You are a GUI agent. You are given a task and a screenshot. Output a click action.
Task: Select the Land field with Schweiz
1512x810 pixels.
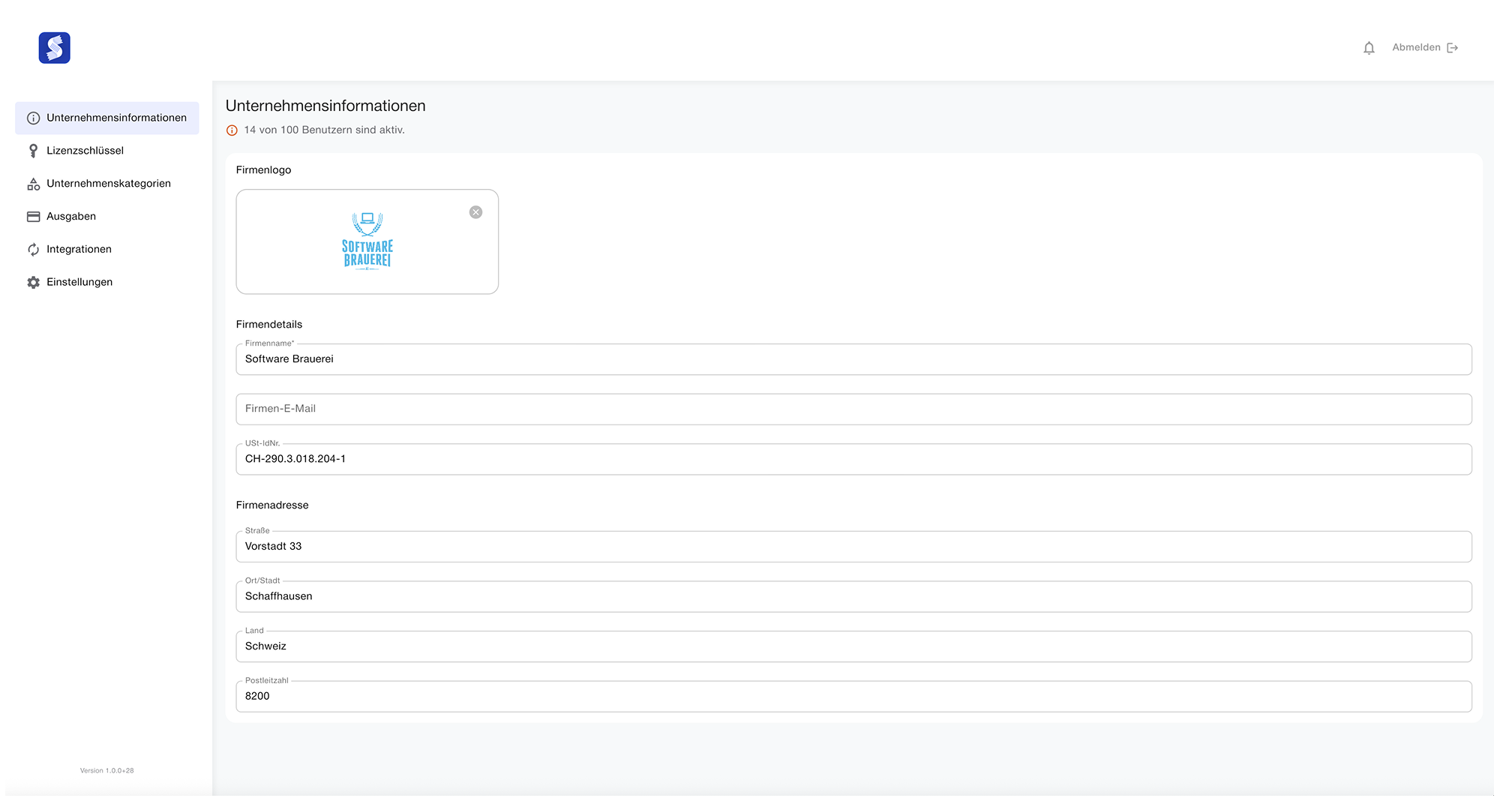click(x=853, y=646)
